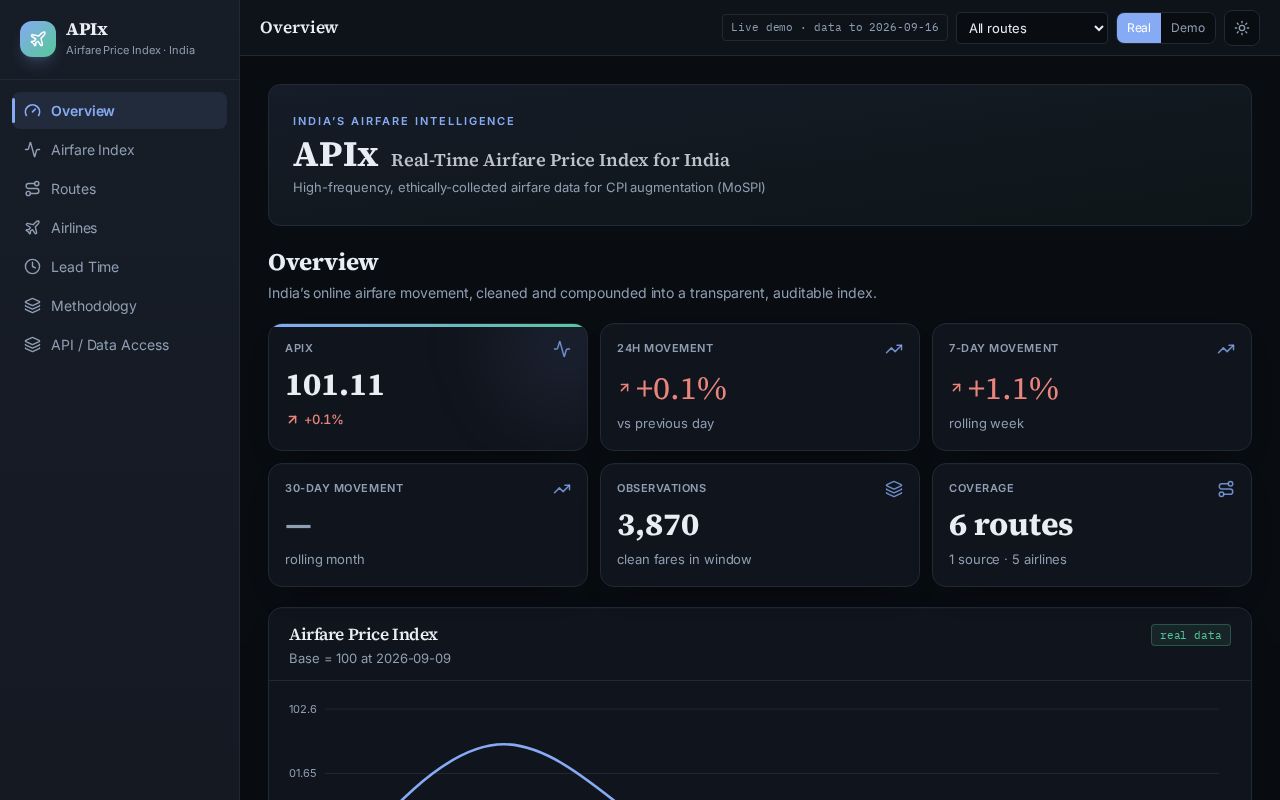
Task: Click the 'rolling month' caption
Action: (x=325, y=560)
